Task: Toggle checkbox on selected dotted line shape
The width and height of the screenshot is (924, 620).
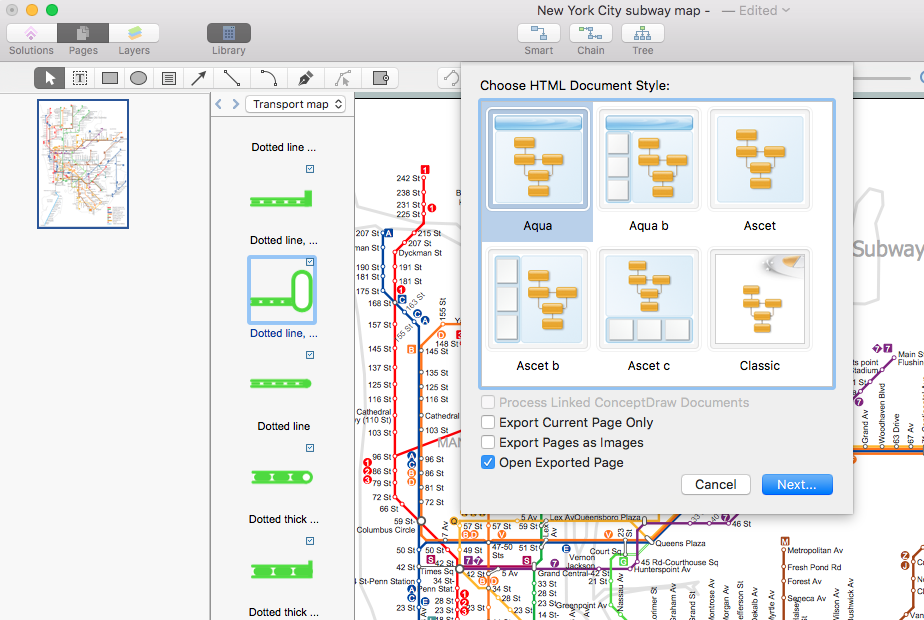Action: pyautogui.click(x=310, y=262)
